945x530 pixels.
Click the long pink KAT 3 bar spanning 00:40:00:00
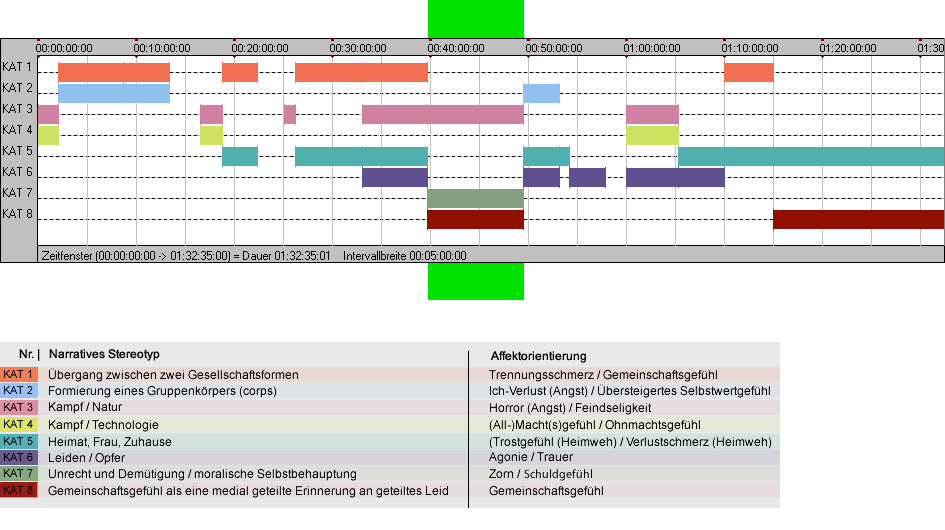coord(443,115)
